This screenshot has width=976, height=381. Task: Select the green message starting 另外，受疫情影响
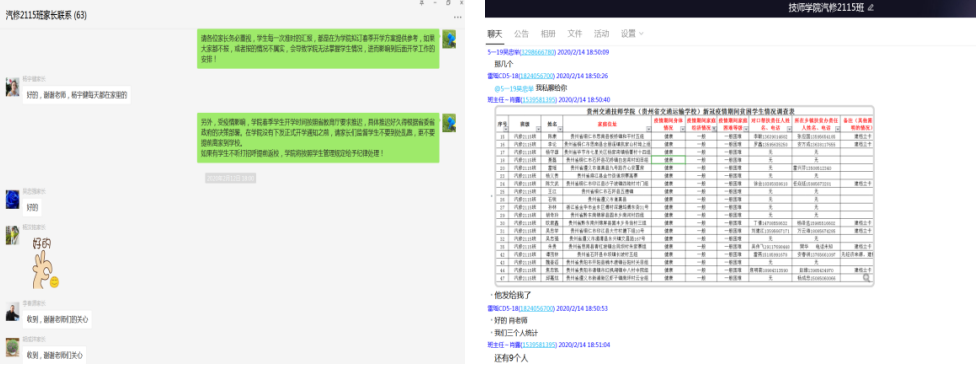pos(318,138)
